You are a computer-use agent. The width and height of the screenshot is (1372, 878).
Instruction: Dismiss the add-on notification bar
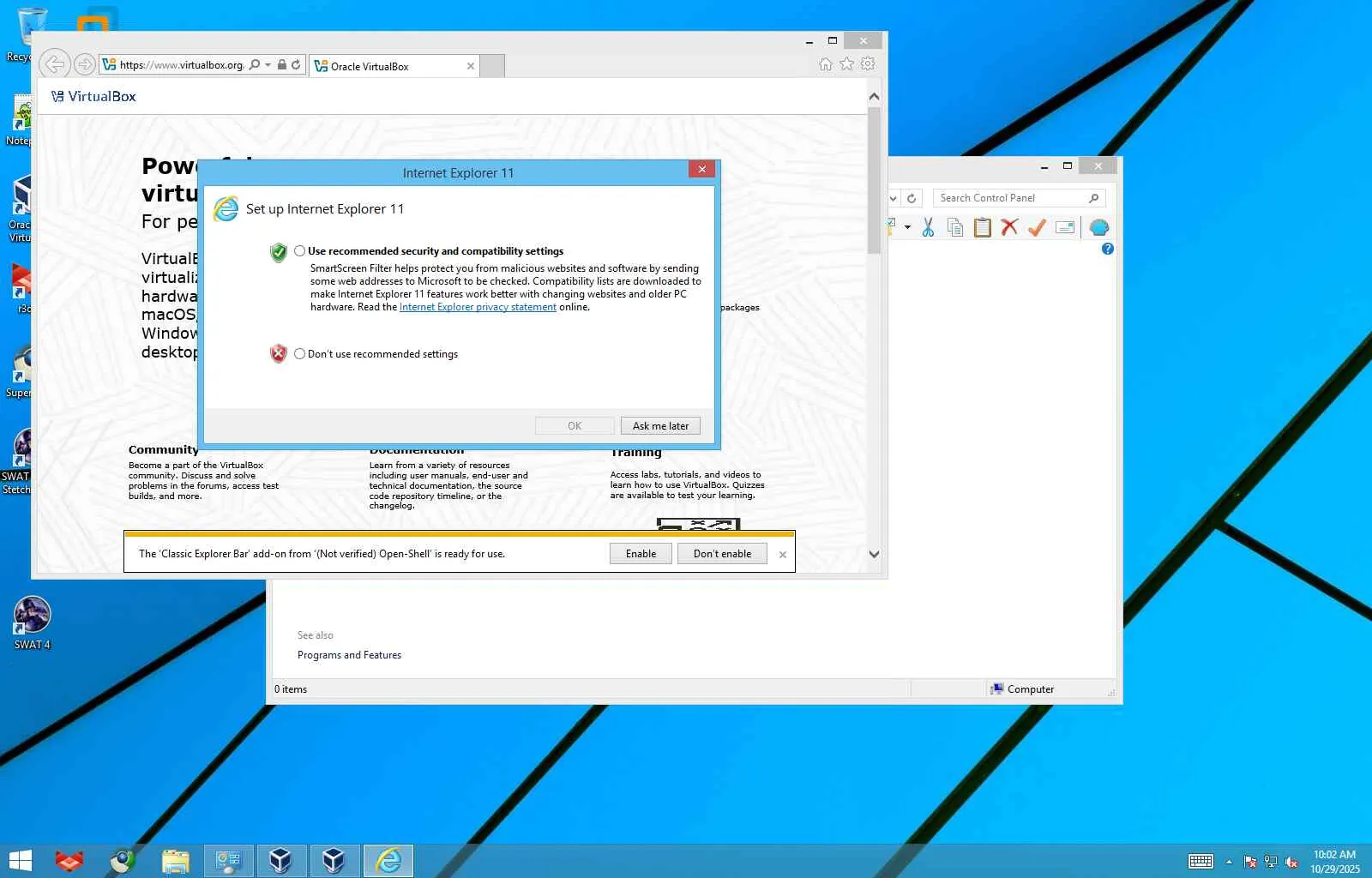782,555
